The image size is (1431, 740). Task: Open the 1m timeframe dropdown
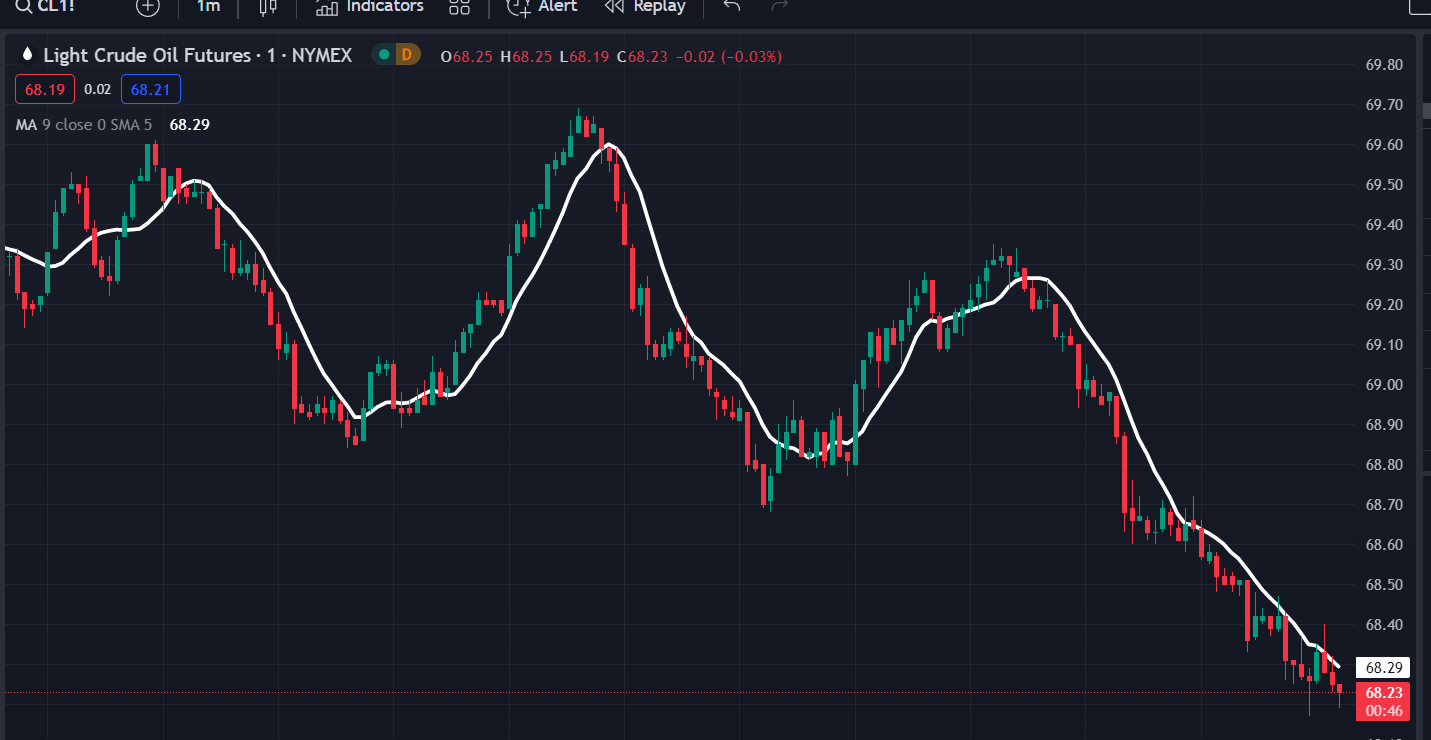[x=207, y=8]
